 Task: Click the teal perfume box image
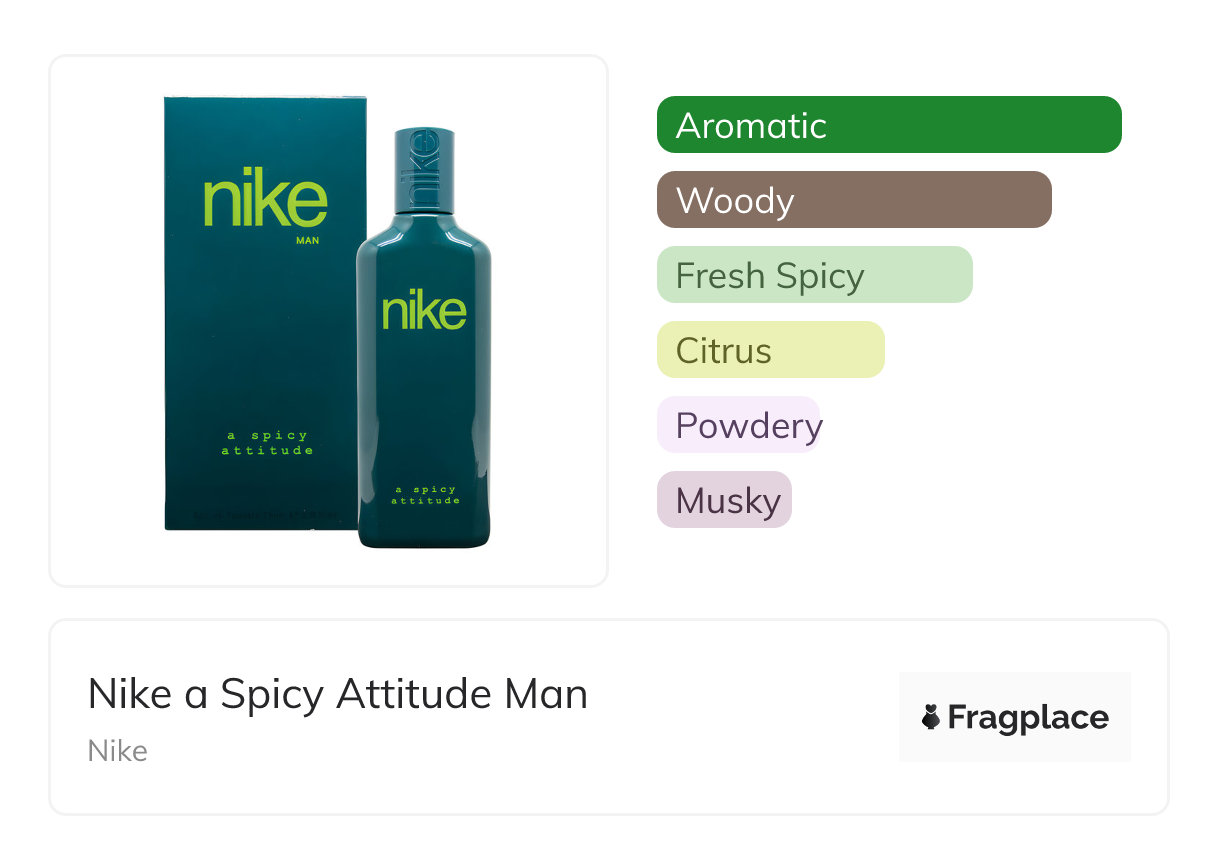[260, 340]
